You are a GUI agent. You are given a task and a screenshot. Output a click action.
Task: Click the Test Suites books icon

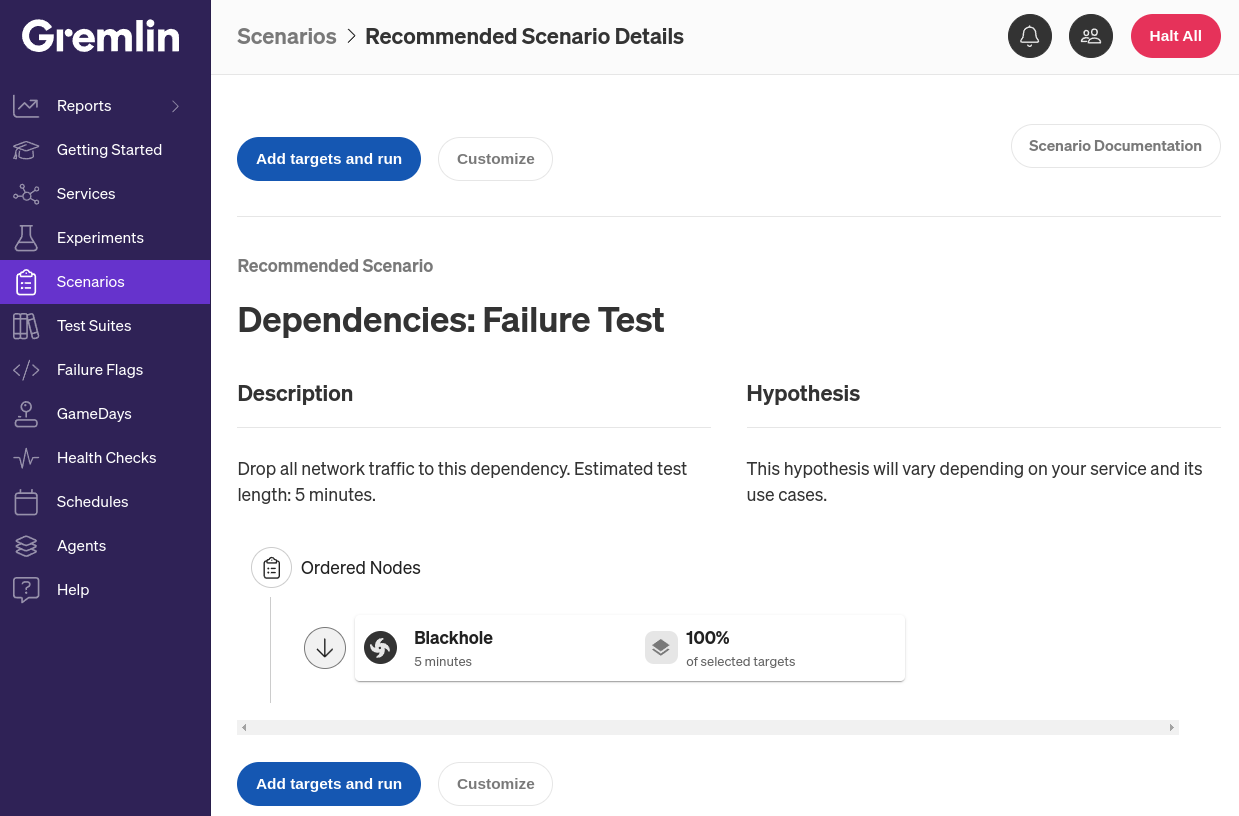26,326
